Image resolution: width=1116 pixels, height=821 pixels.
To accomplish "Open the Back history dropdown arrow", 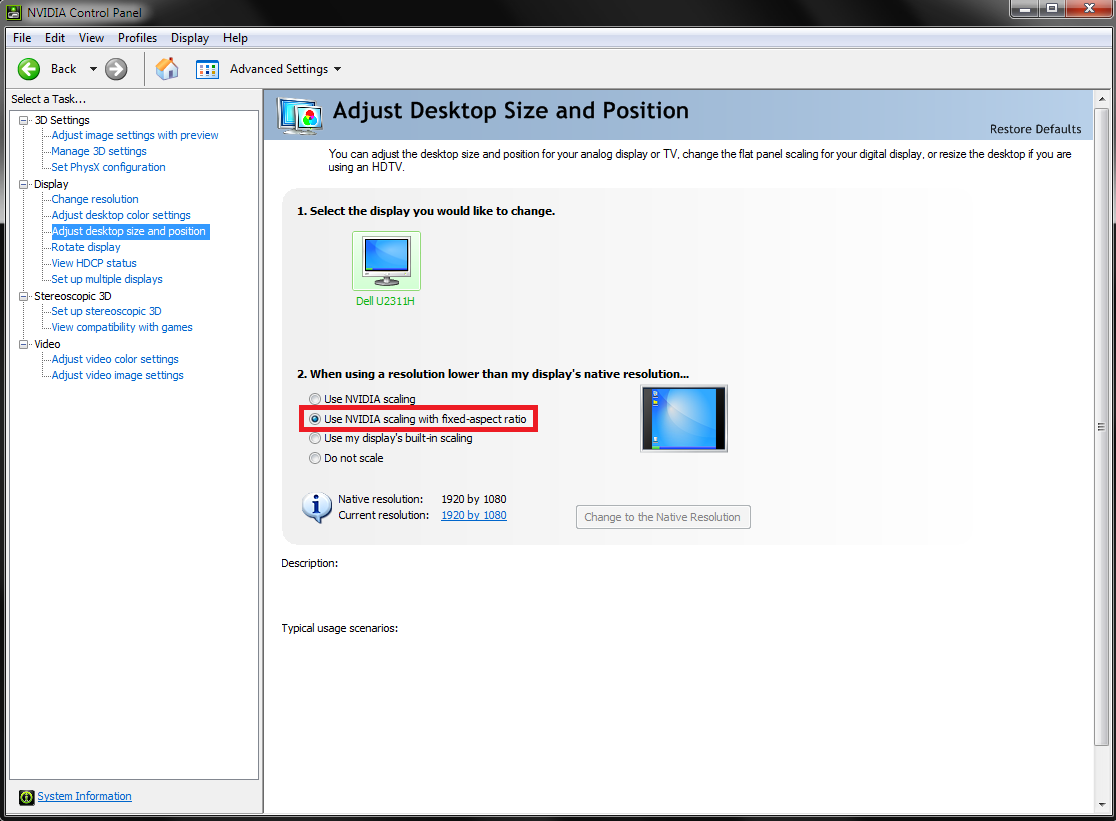I will (x=93, y=69).
